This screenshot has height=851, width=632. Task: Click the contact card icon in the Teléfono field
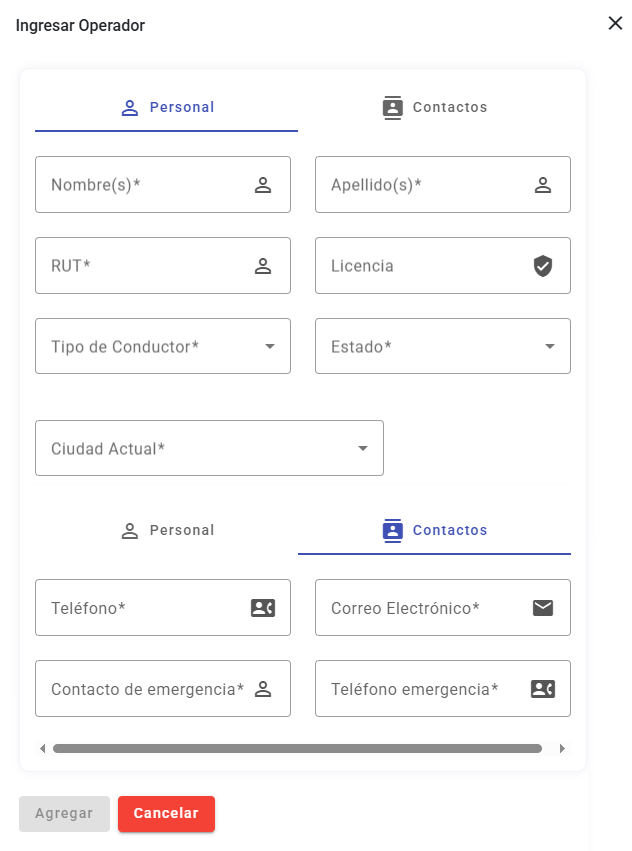(x=261, y=607)
